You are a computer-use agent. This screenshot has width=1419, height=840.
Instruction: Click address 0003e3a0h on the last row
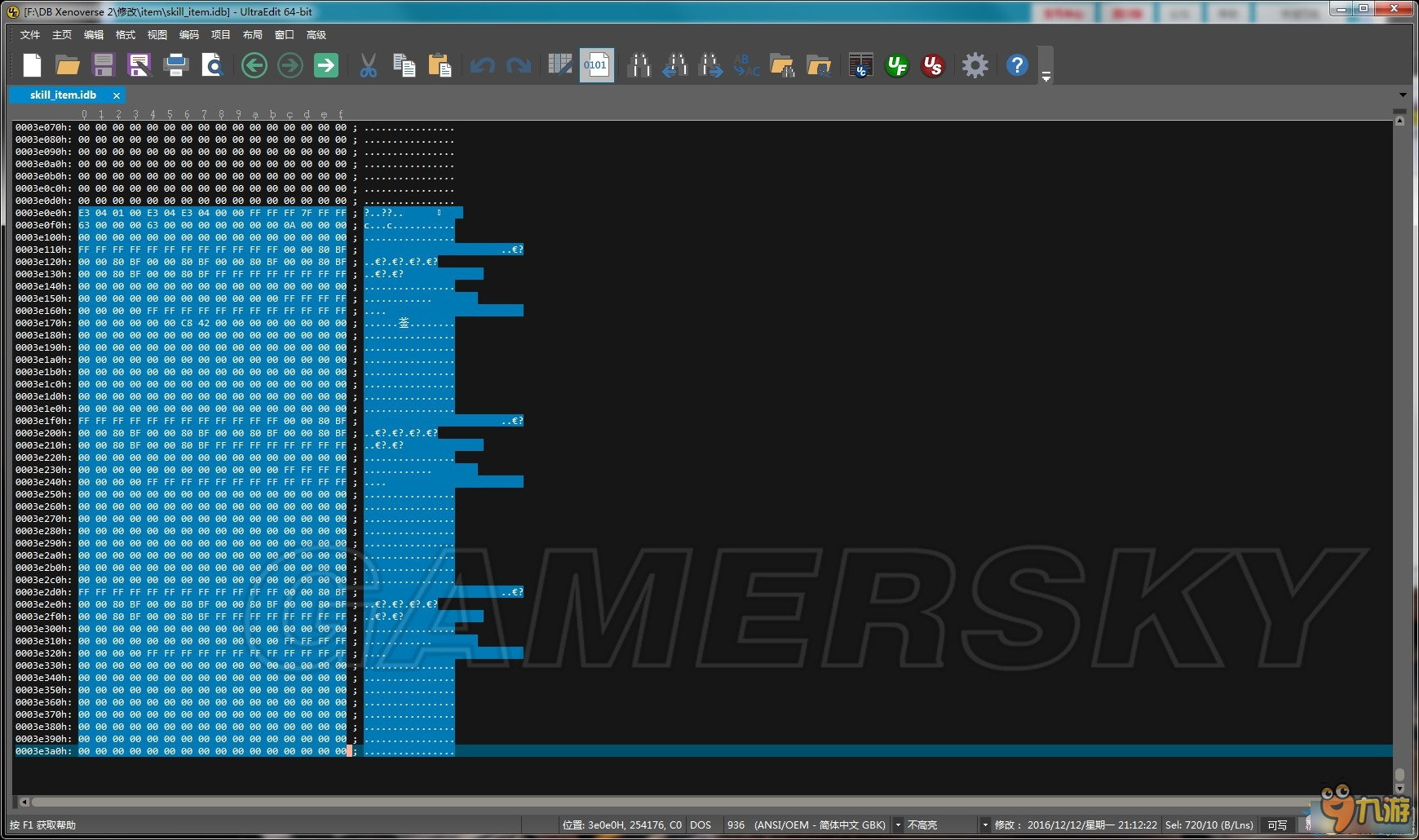43,751
